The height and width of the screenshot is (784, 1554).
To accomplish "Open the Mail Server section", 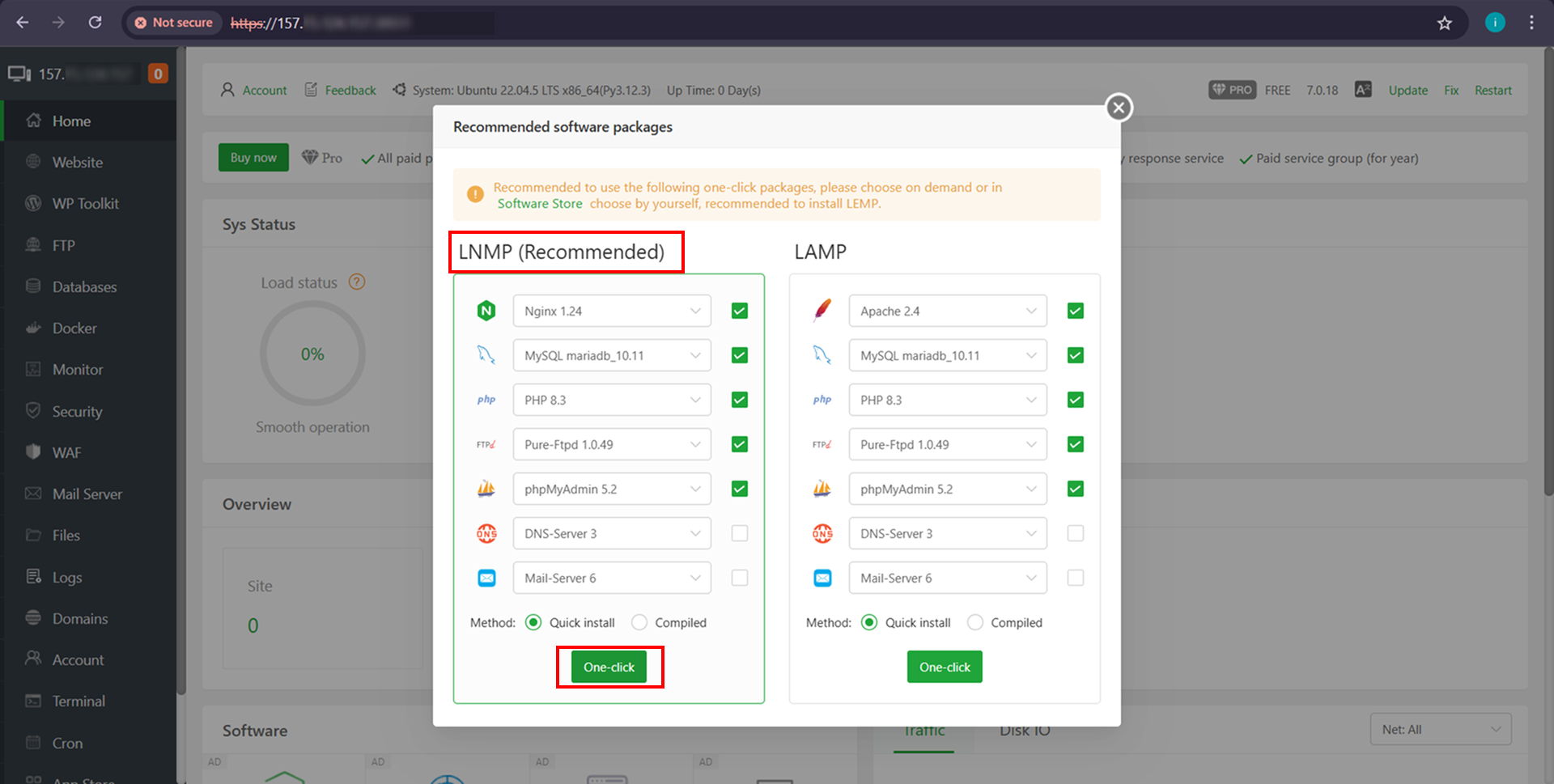I will pyautogui.click(x=87, y=494).
